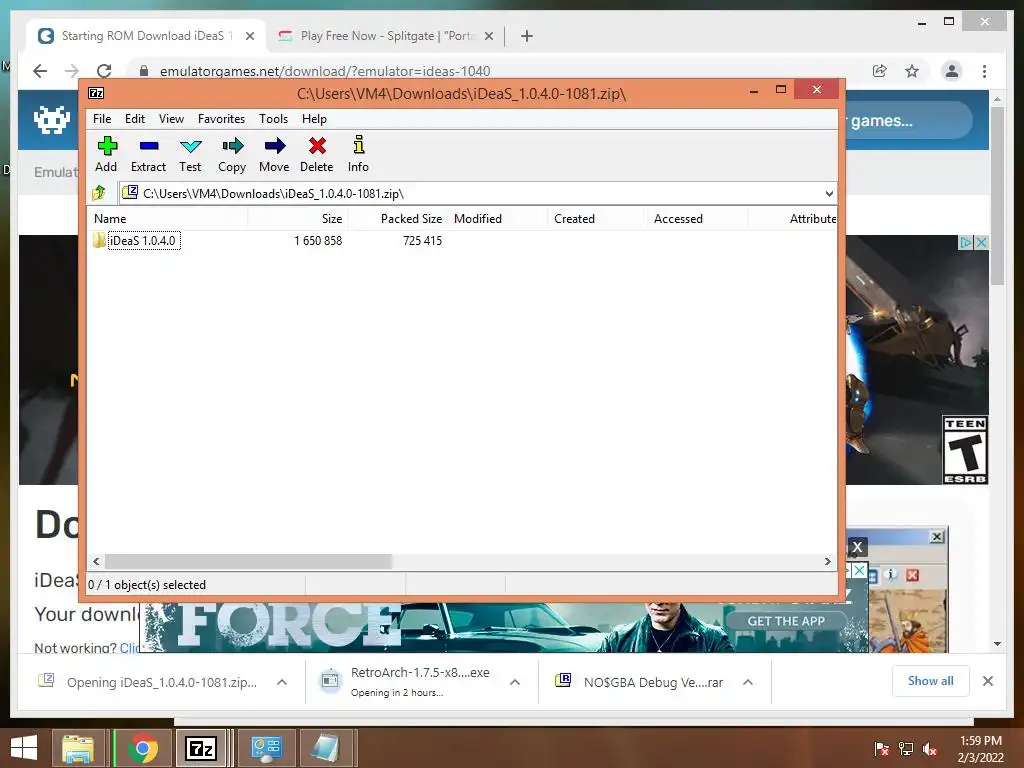Screen dimensions: 1024x768
Task: Expand options for iDeaS zip download
Action: (x=282, y=682)
